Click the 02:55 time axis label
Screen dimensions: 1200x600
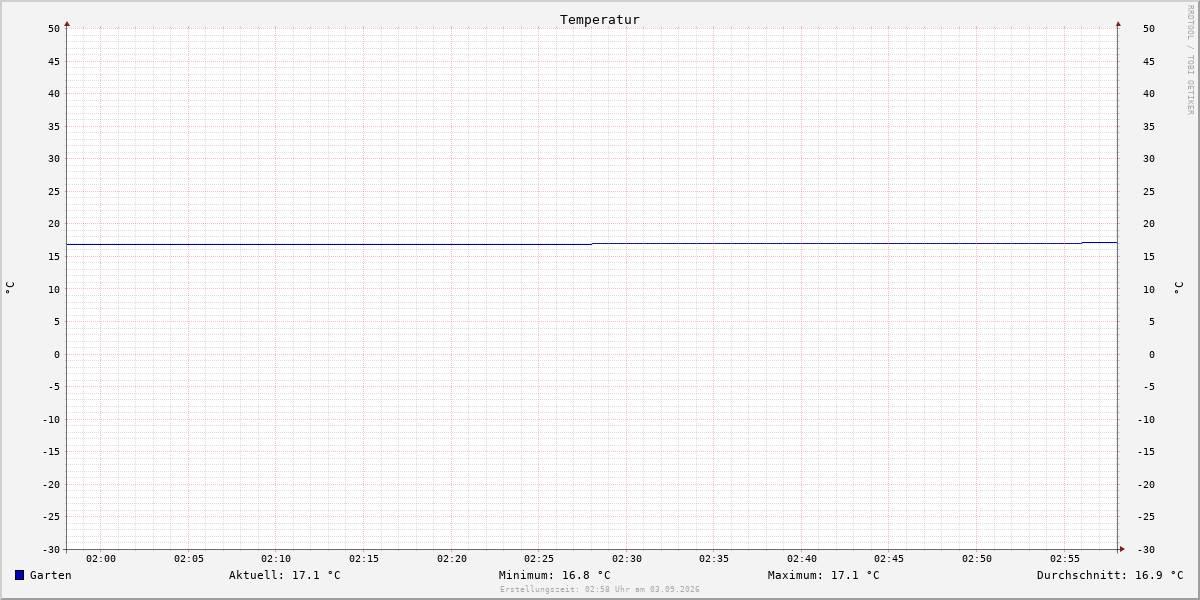pyautogui.click(x=1065, y=559)
